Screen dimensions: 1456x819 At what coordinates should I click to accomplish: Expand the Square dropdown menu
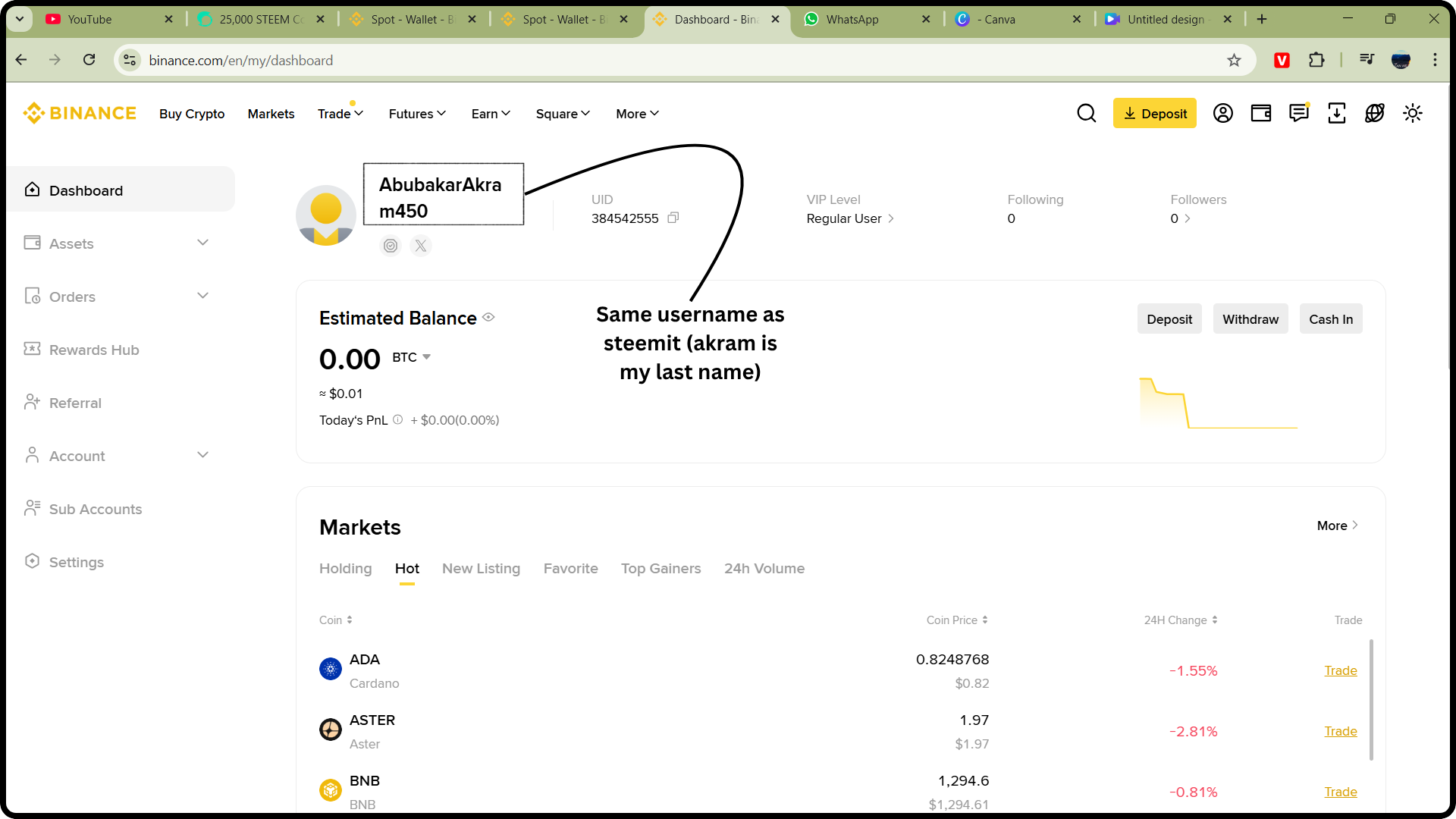tap(563, 114)
